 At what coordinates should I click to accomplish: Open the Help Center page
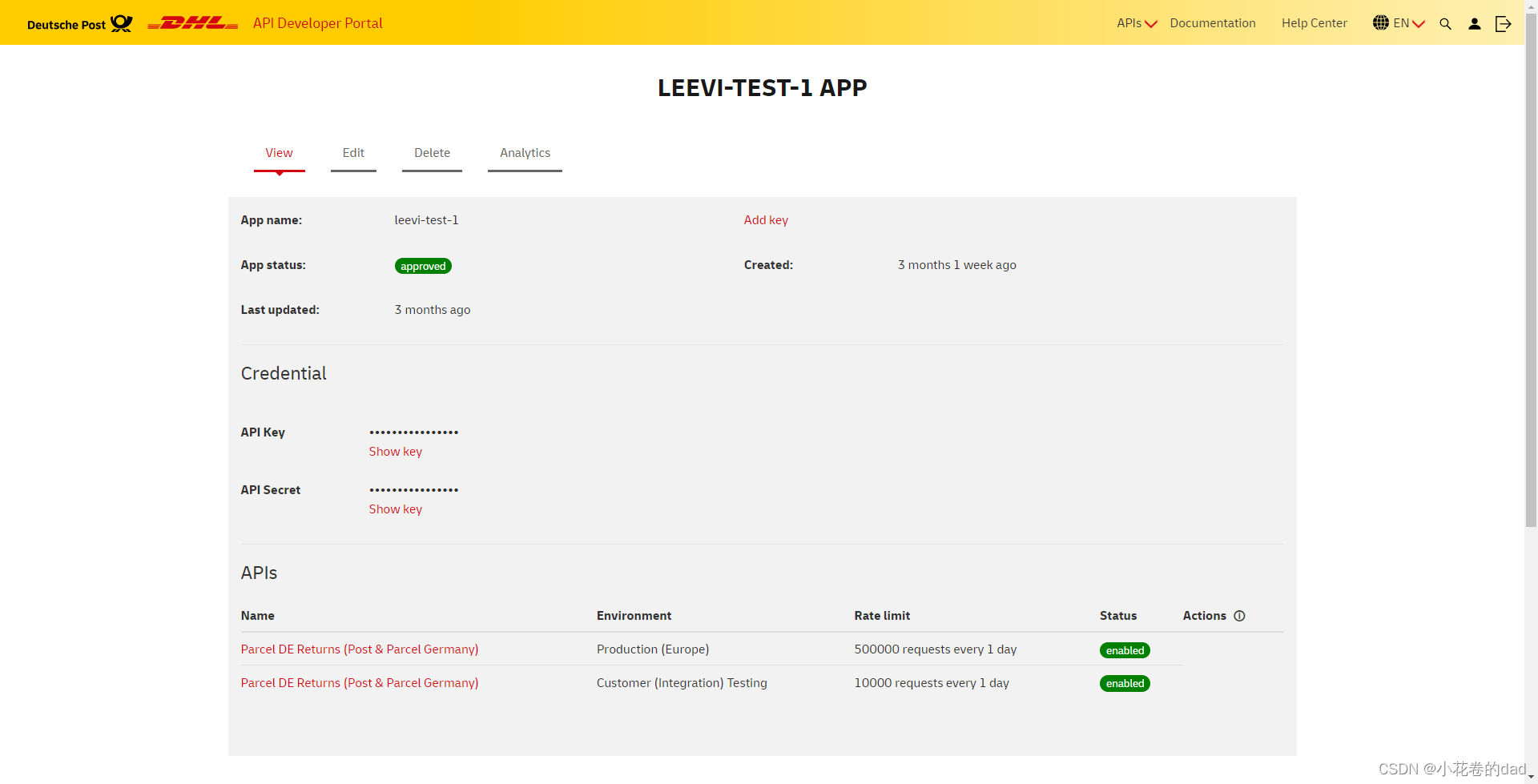[1313, 22]
